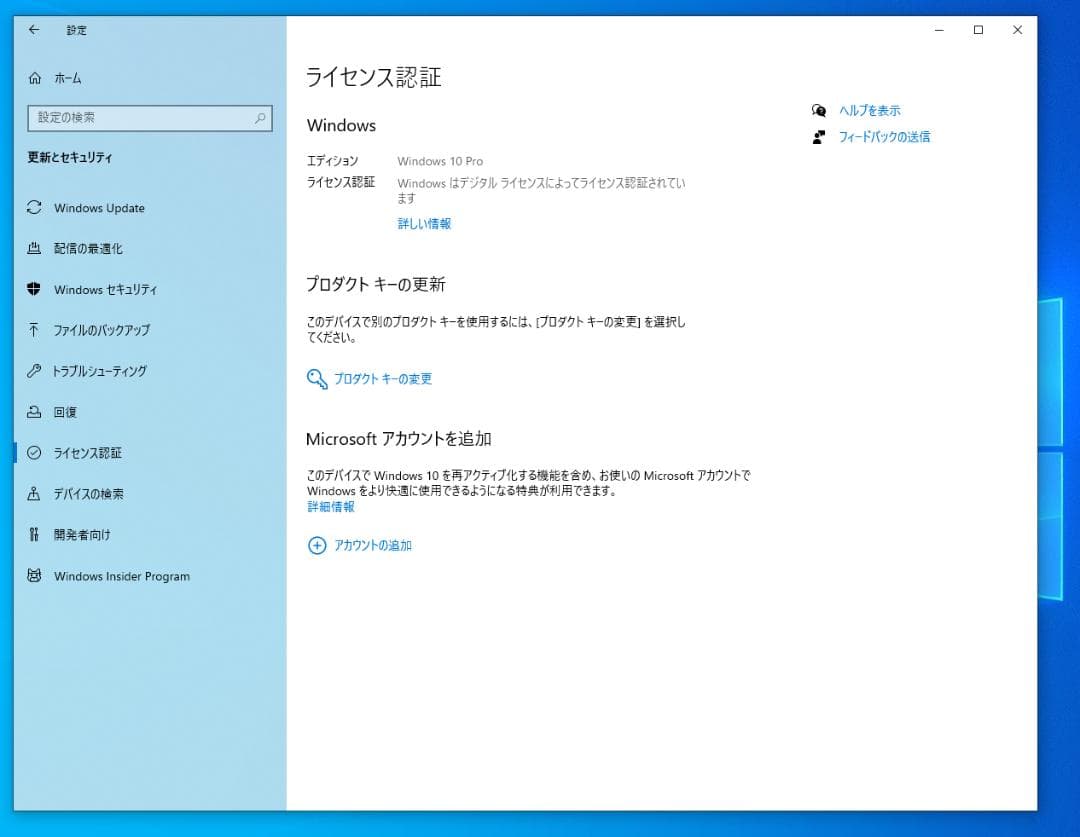
Task: Click the help balloon icon near ヘルプを表示
Action: [819, 111]
